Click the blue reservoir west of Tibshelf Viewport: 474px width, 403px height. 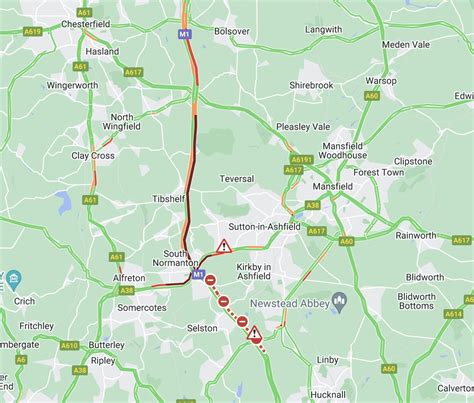coord(65,202)
